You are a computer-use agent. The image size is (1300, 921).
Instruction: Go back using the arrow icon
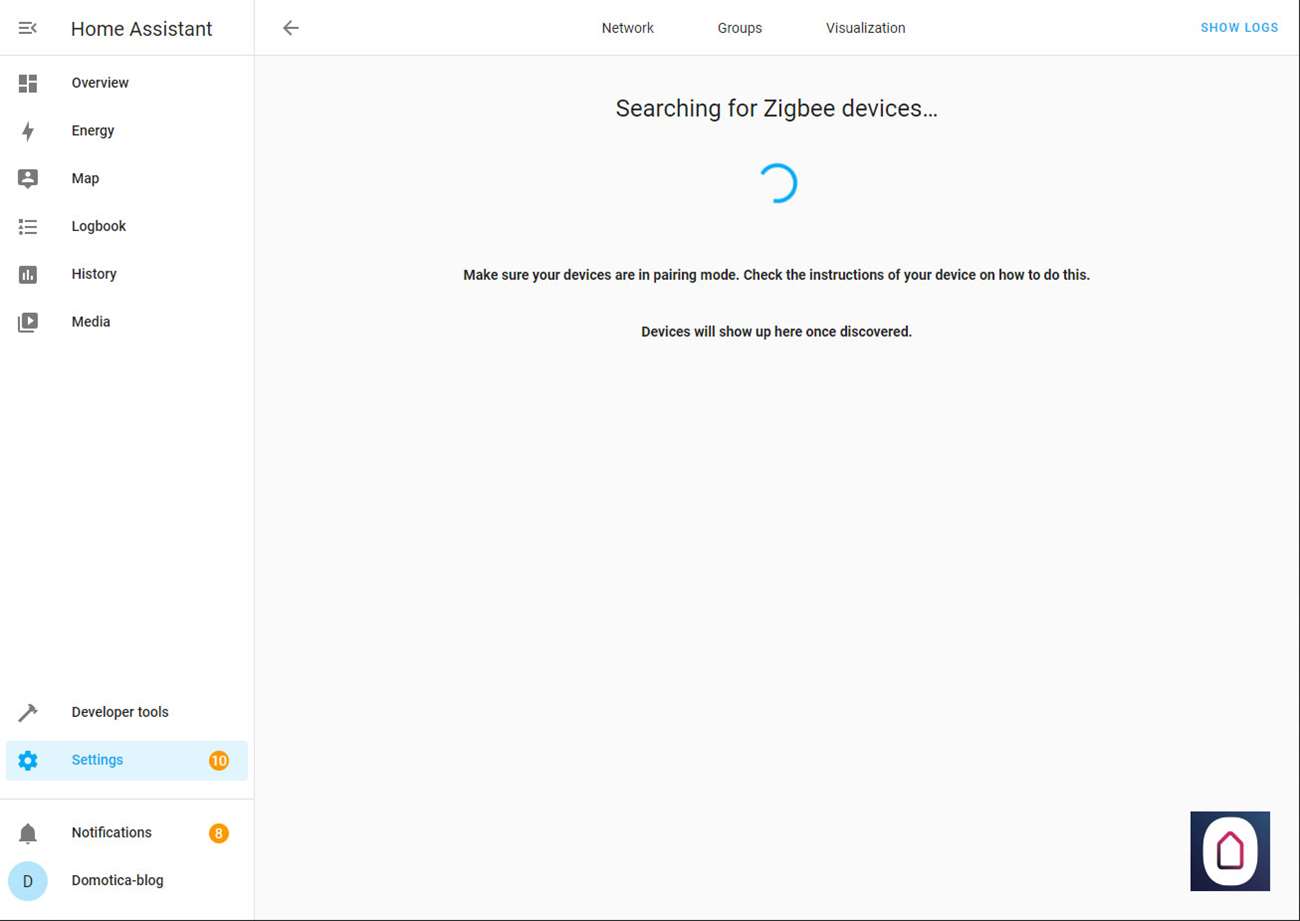pyautogui.click(x=291, y=28)
